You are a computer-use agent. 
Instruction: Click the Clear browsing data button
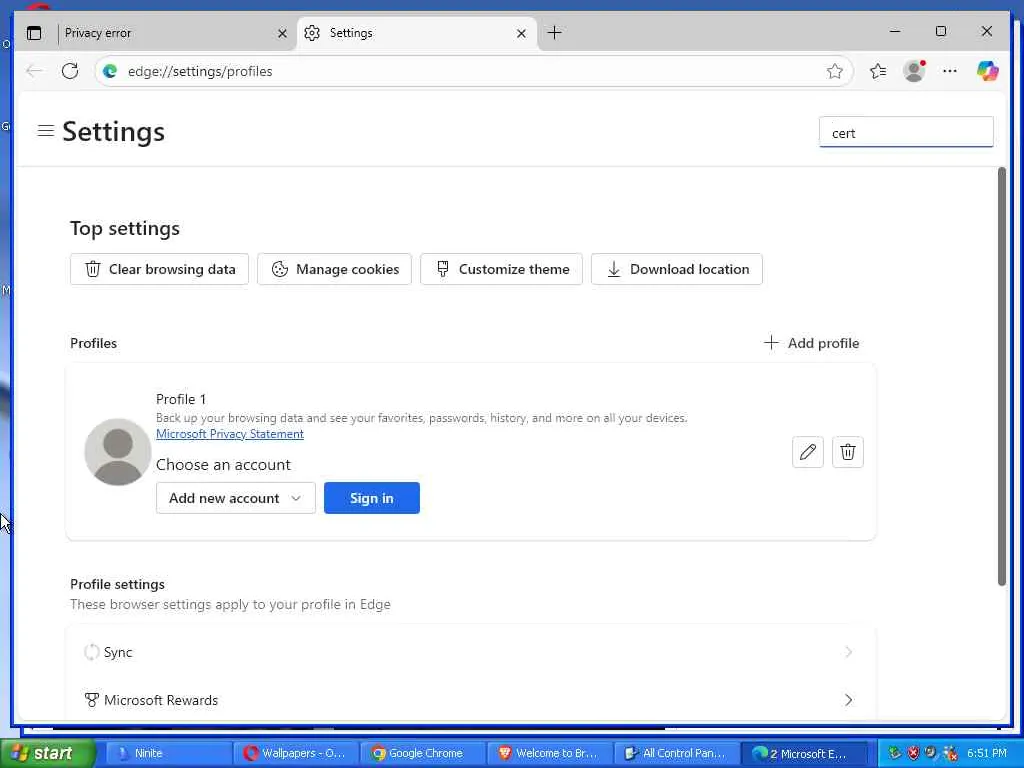tap(160, 269)
